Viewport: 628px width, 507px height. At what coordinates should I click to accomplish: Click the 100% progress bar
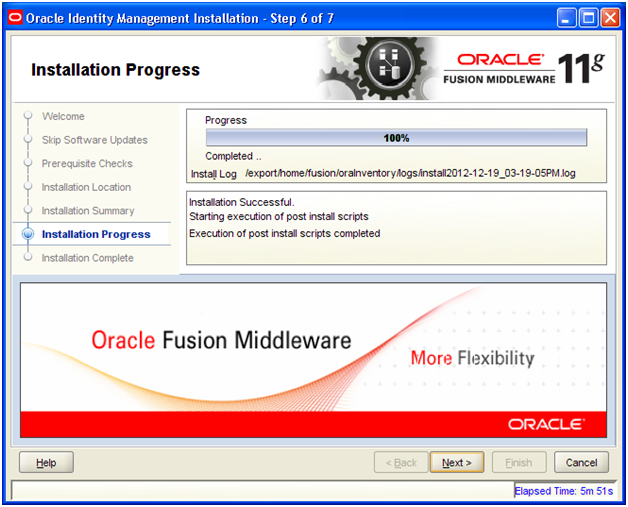click(396, 138)
